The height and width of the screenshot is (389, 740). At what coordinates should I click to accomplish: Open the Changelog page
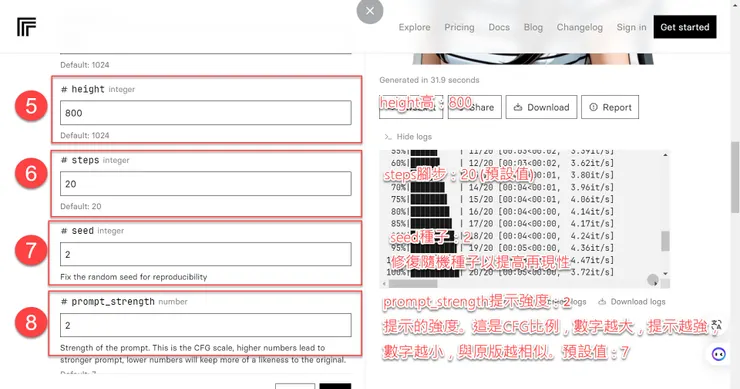[x=580, y=27]
